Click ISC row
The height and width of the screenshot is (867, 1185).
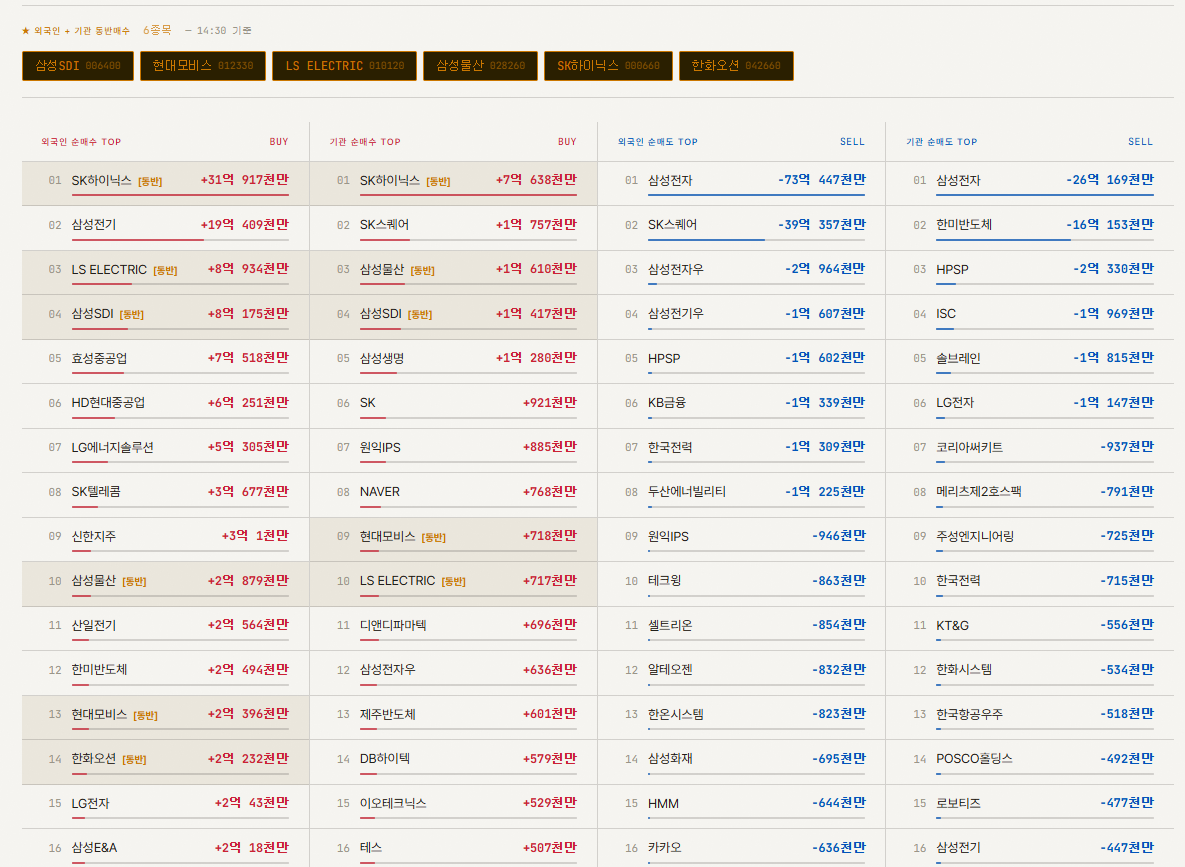click(1030, 317)
